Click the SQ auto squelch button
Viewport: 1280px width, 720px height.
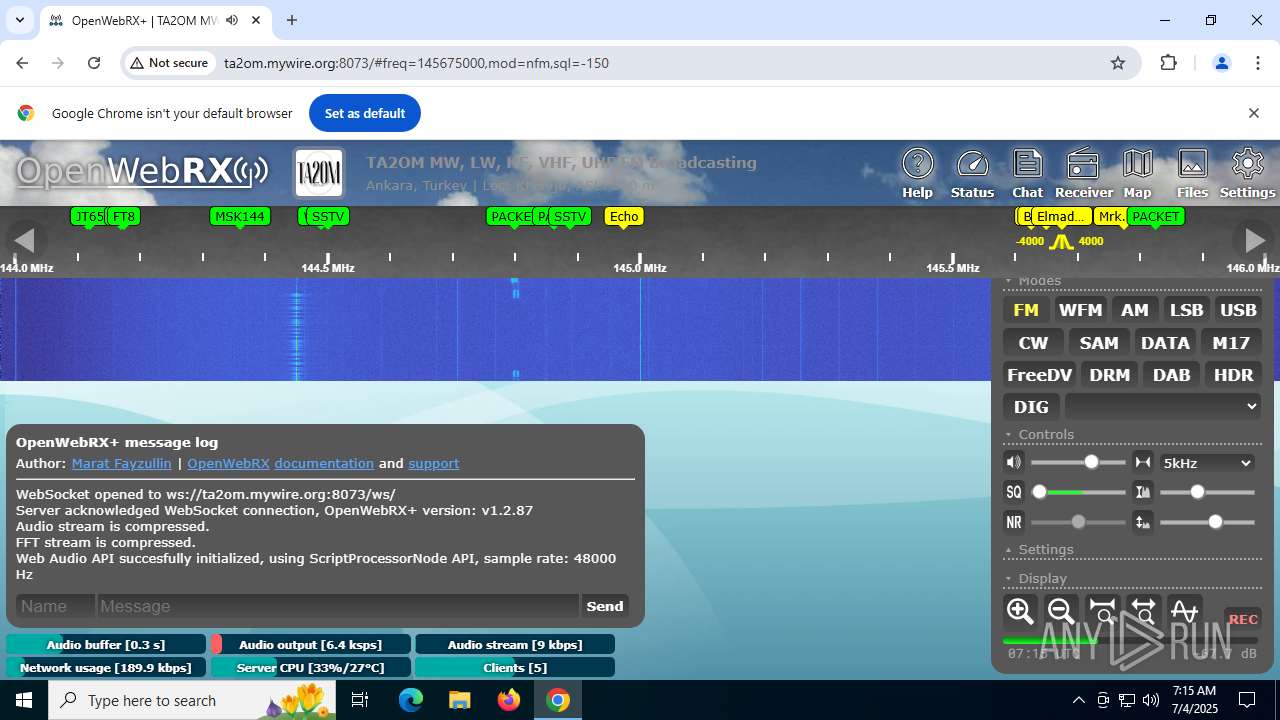(x=1014, y=492)
